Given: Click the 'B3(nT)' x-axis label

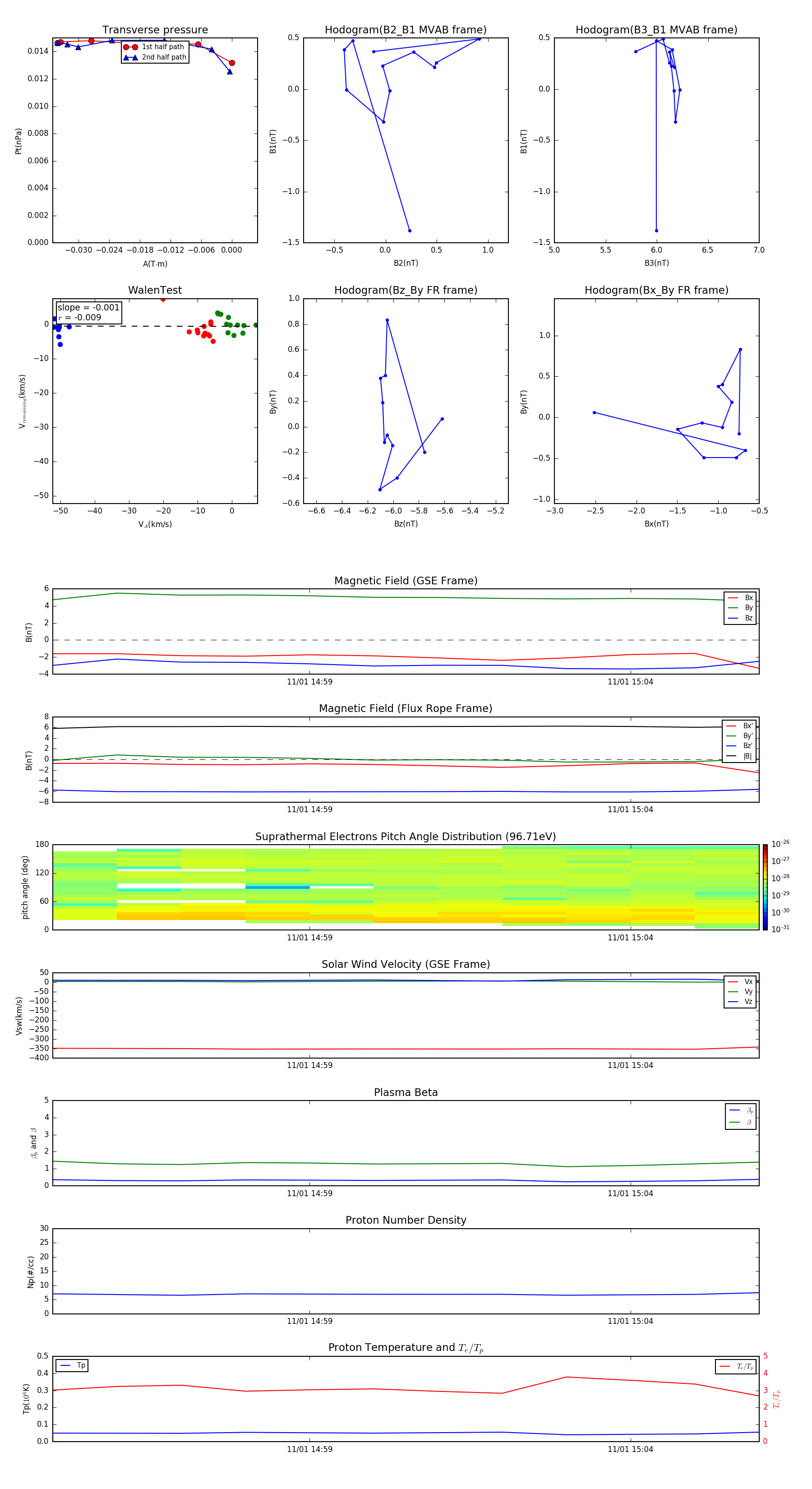Looking at the screenshot, I should click(x=656, y=263).
